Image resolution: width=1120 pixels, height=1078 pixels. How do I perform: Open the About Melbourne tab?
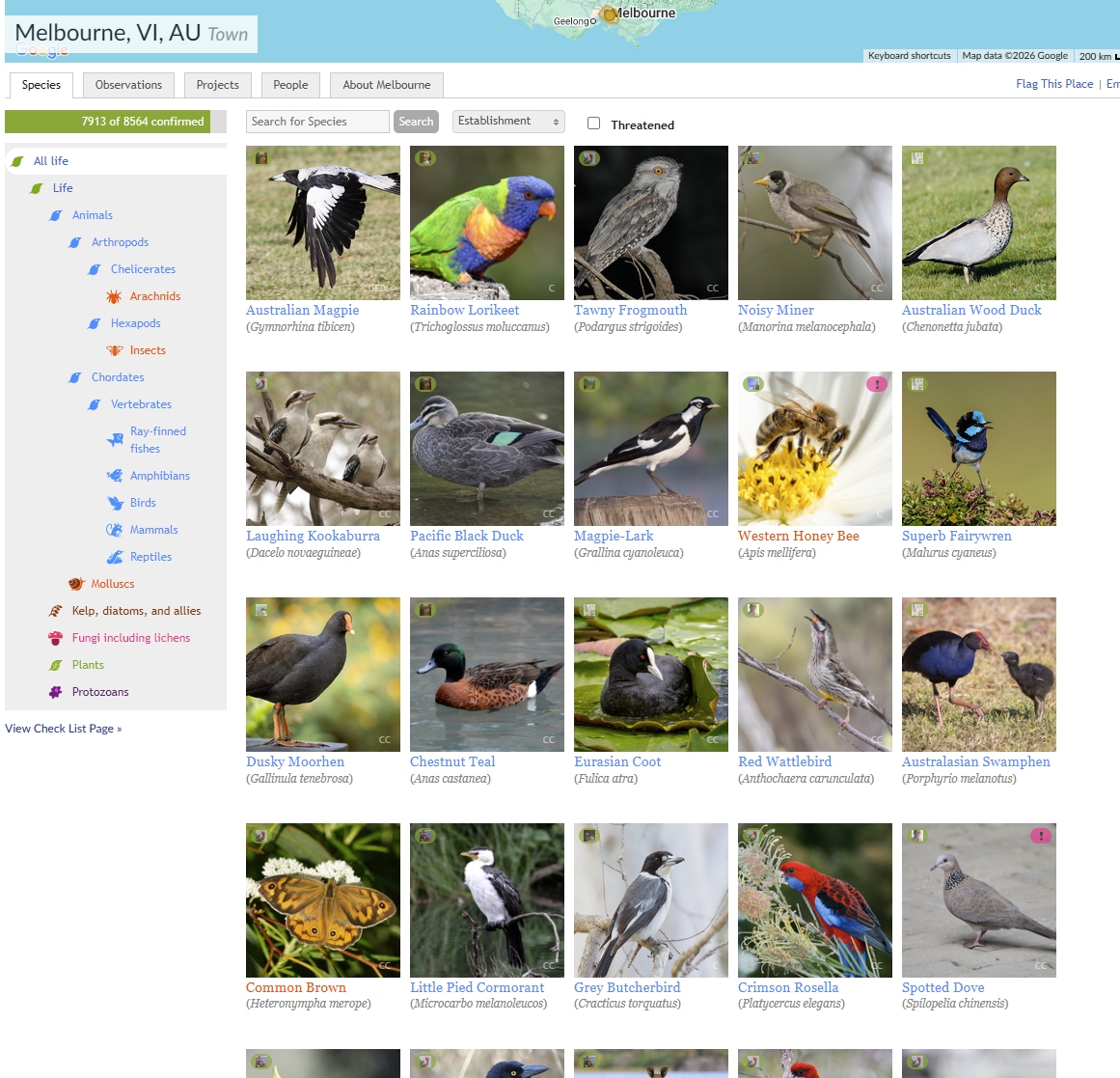coord(387,85)
